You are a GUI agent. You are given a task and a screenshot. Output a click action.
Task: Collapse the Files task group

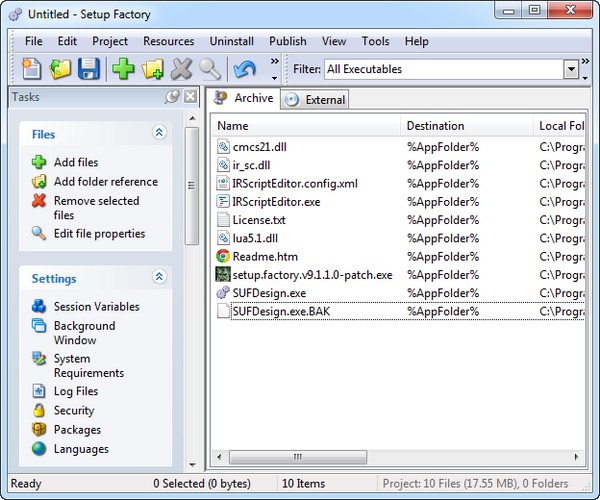click(x=159, y=133)
